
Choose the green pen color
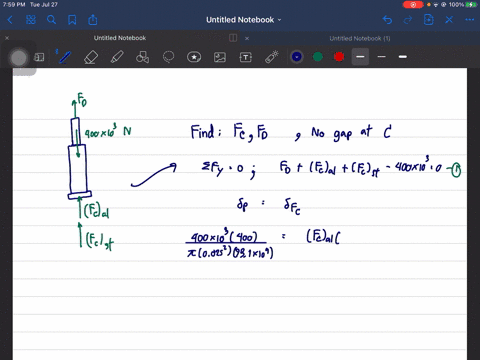pyautogui.click(x=318, y=57)
